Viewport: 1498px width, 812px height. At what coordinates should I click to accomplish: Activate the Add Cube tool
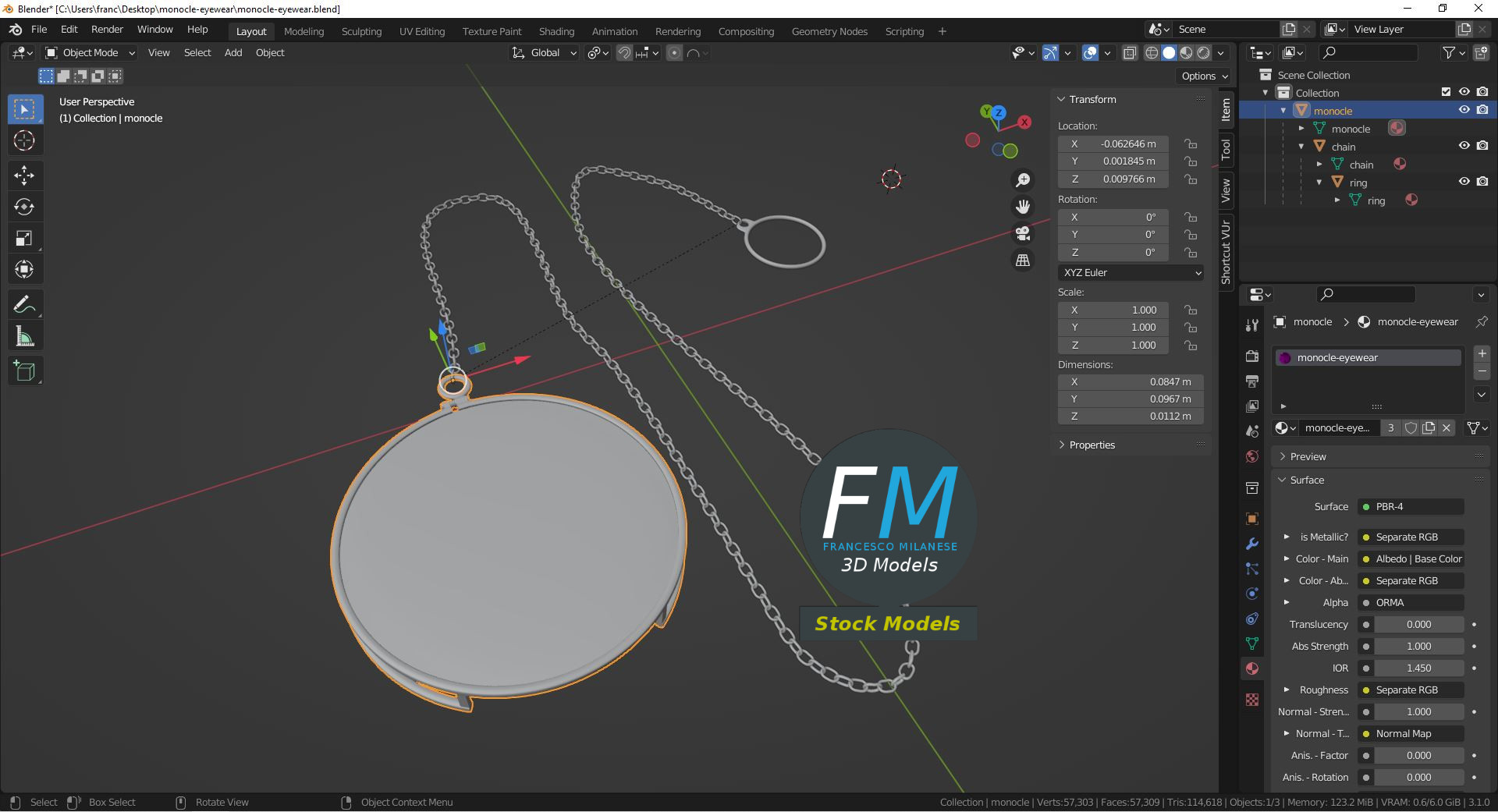click(24, 371)
